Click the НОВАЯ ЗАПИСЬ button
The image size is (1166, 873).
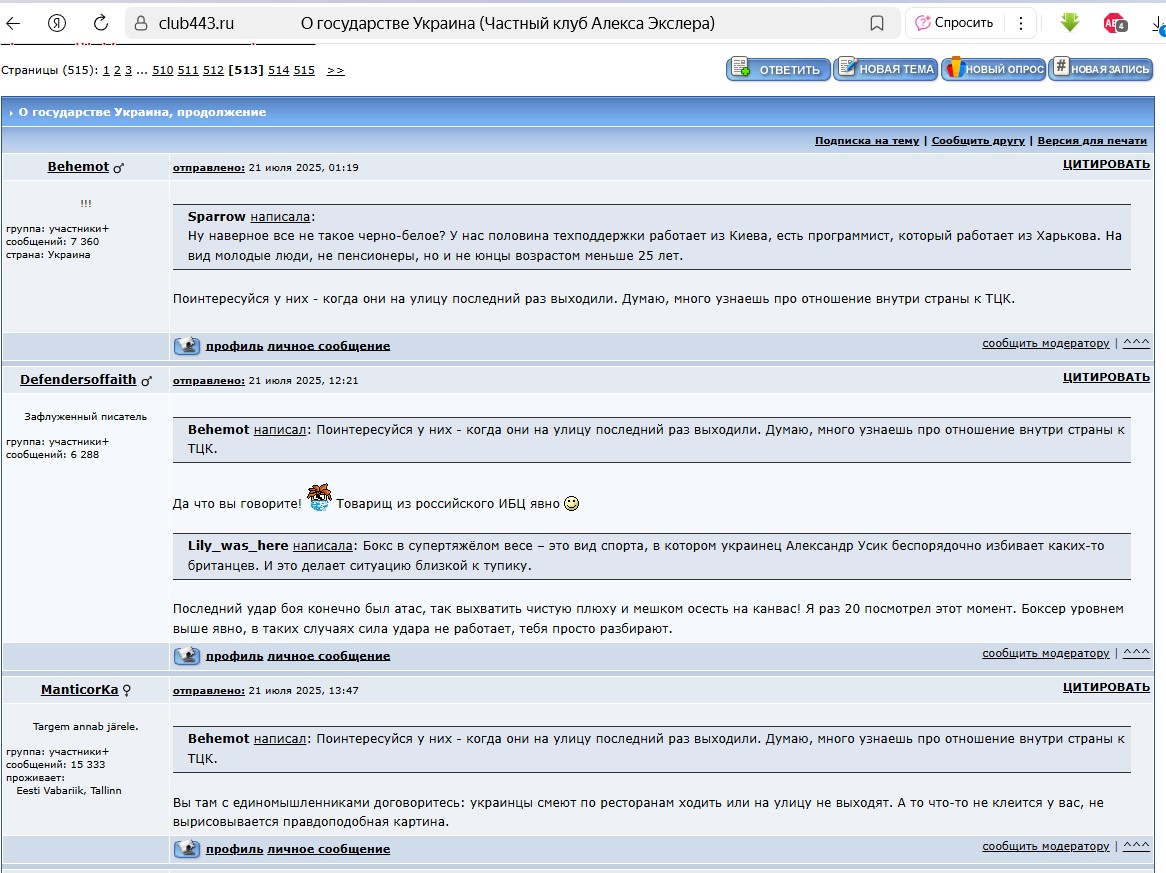[1101, 68]
